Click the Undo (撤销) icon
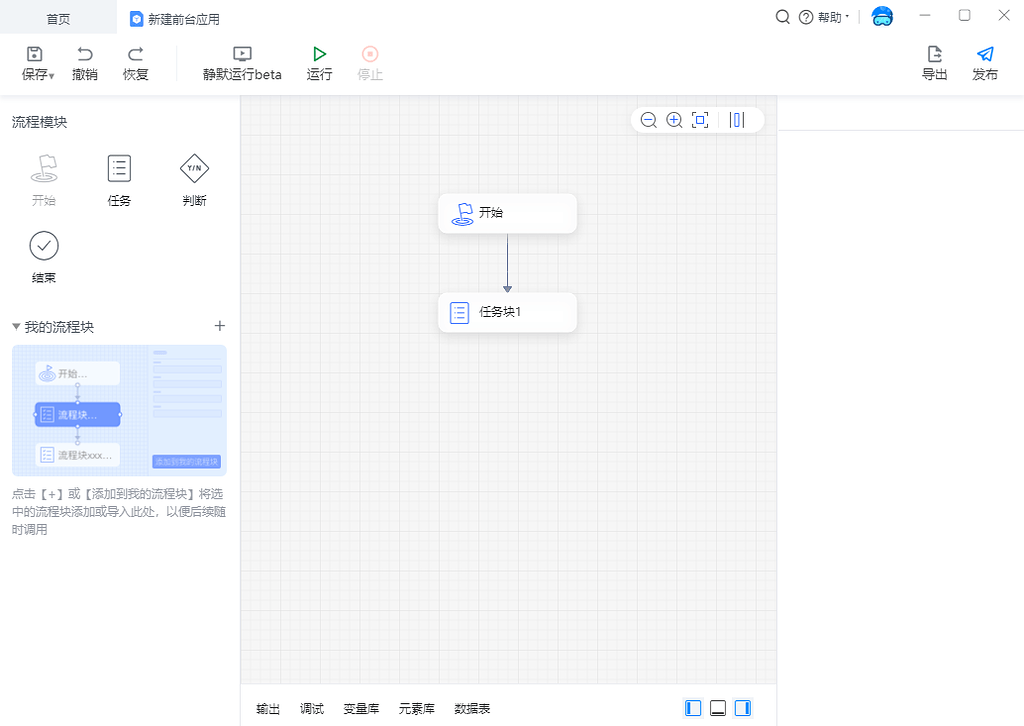 tap(85, 54)
